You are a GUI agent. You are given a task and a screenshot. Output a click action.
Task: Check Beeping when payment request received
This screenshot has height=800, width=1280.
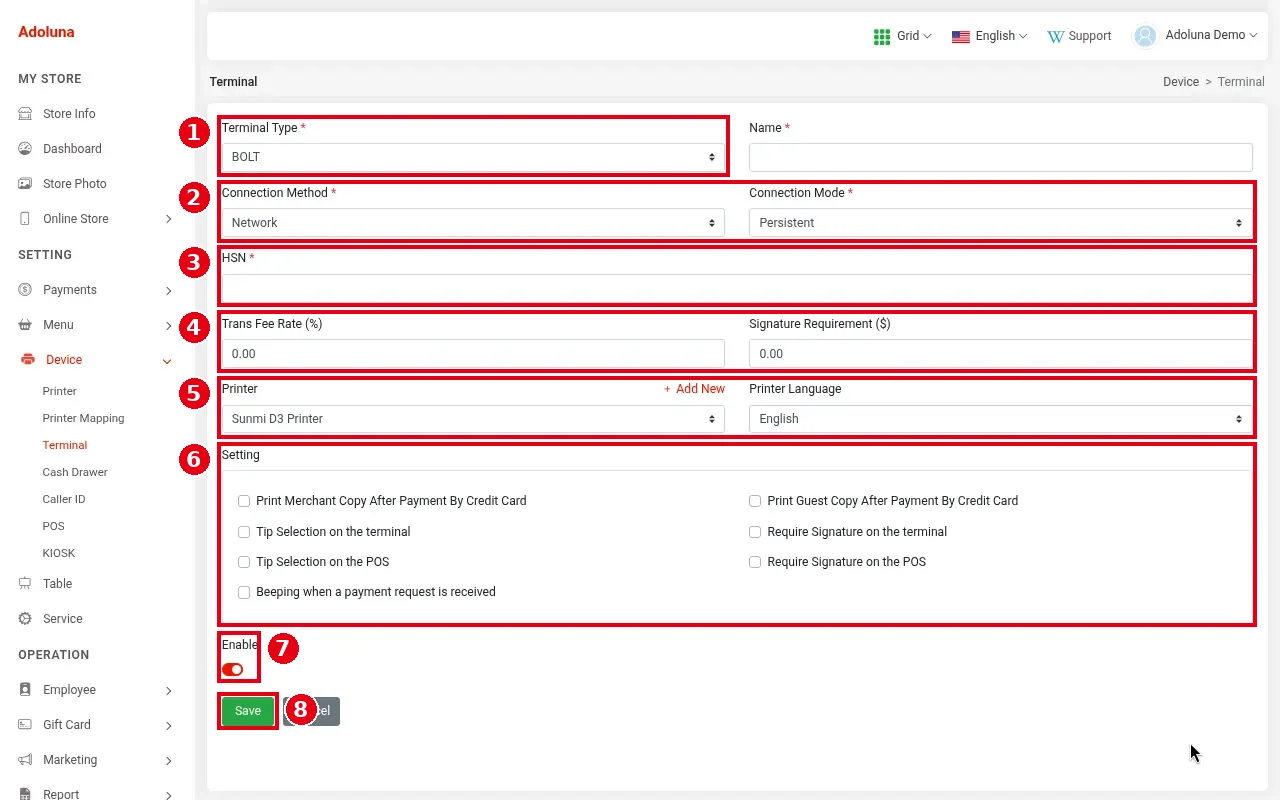pyautogui.click(x=244, y=592)
